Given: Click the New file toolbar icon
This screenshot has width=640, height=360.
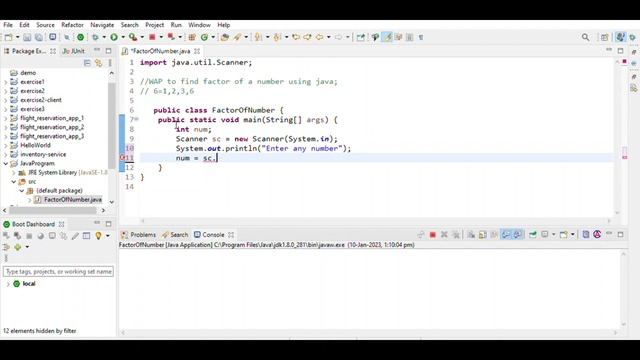Looking at the screenshot, I should click(x=9, y=38).
